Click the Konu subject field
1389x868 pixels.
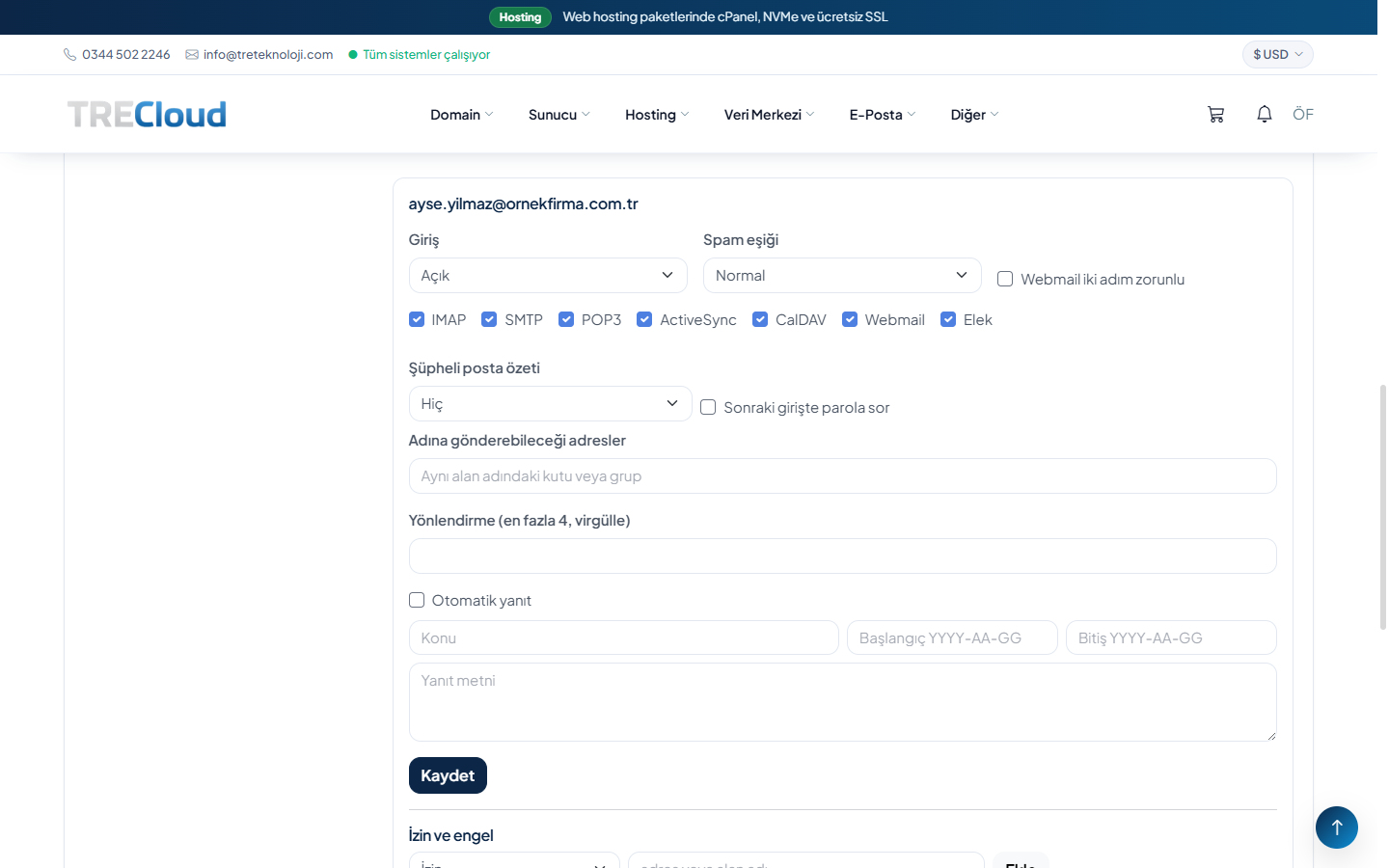(624, 637)
